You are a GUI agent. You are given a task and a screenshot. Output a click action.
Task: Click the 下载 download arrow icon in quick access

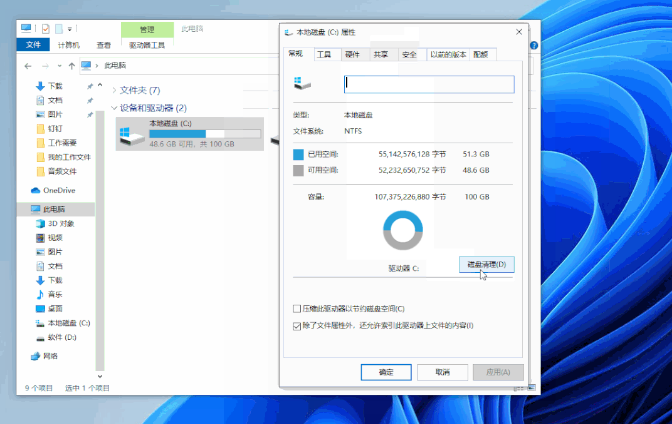pyautogui.click(x=40, y=86)
